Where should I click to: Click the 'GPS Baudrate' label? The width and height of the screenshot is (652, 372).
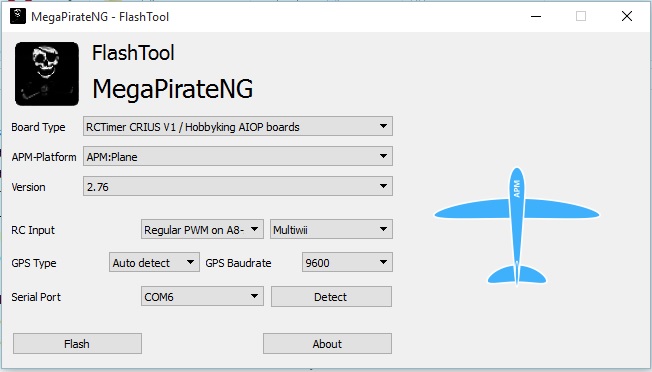[x=238, y=263]
